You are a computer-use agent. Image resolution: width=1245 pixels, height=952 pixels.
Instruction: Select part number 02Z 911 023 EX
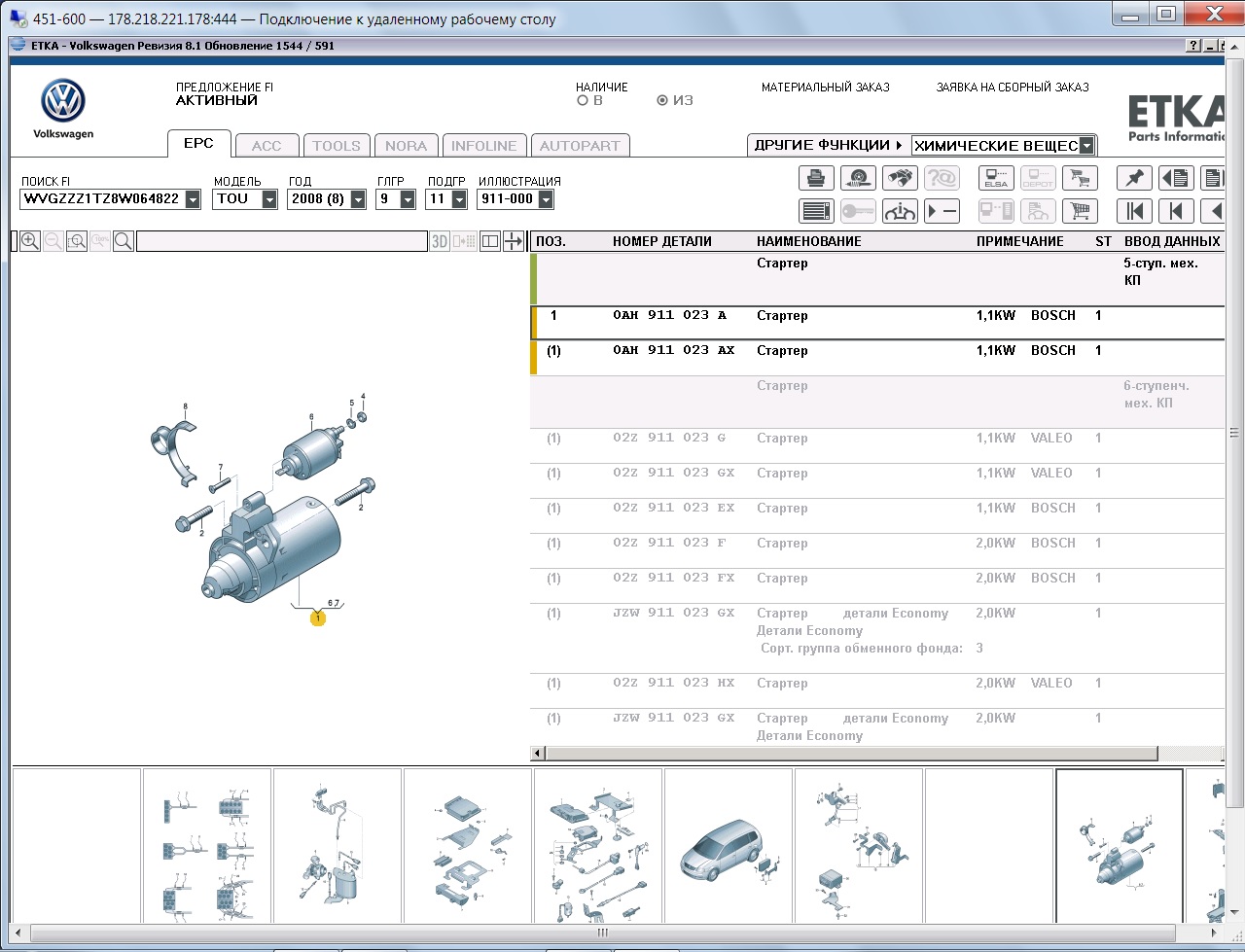point(674,508)
